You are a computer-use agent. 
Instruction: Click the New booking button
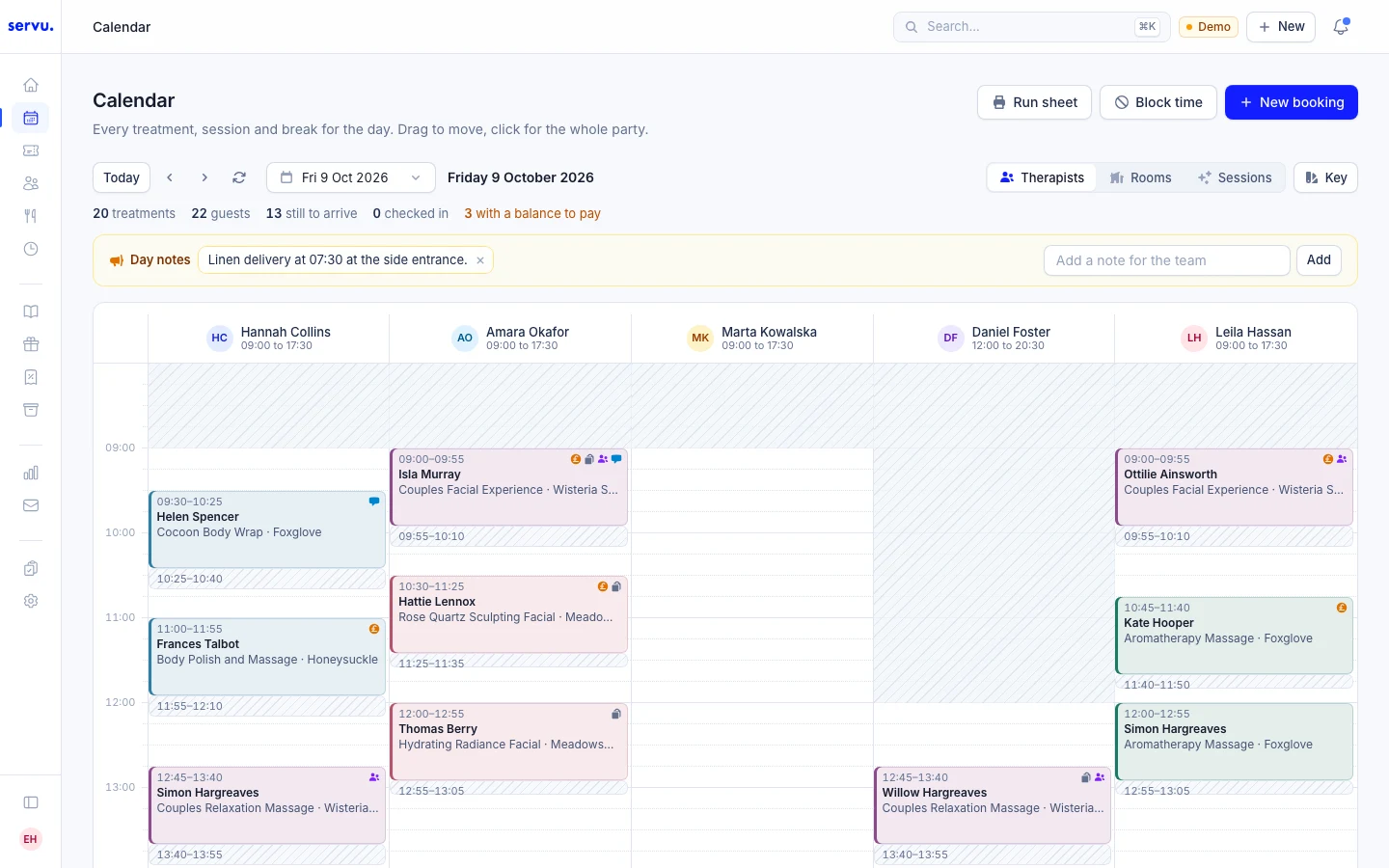1292,102
